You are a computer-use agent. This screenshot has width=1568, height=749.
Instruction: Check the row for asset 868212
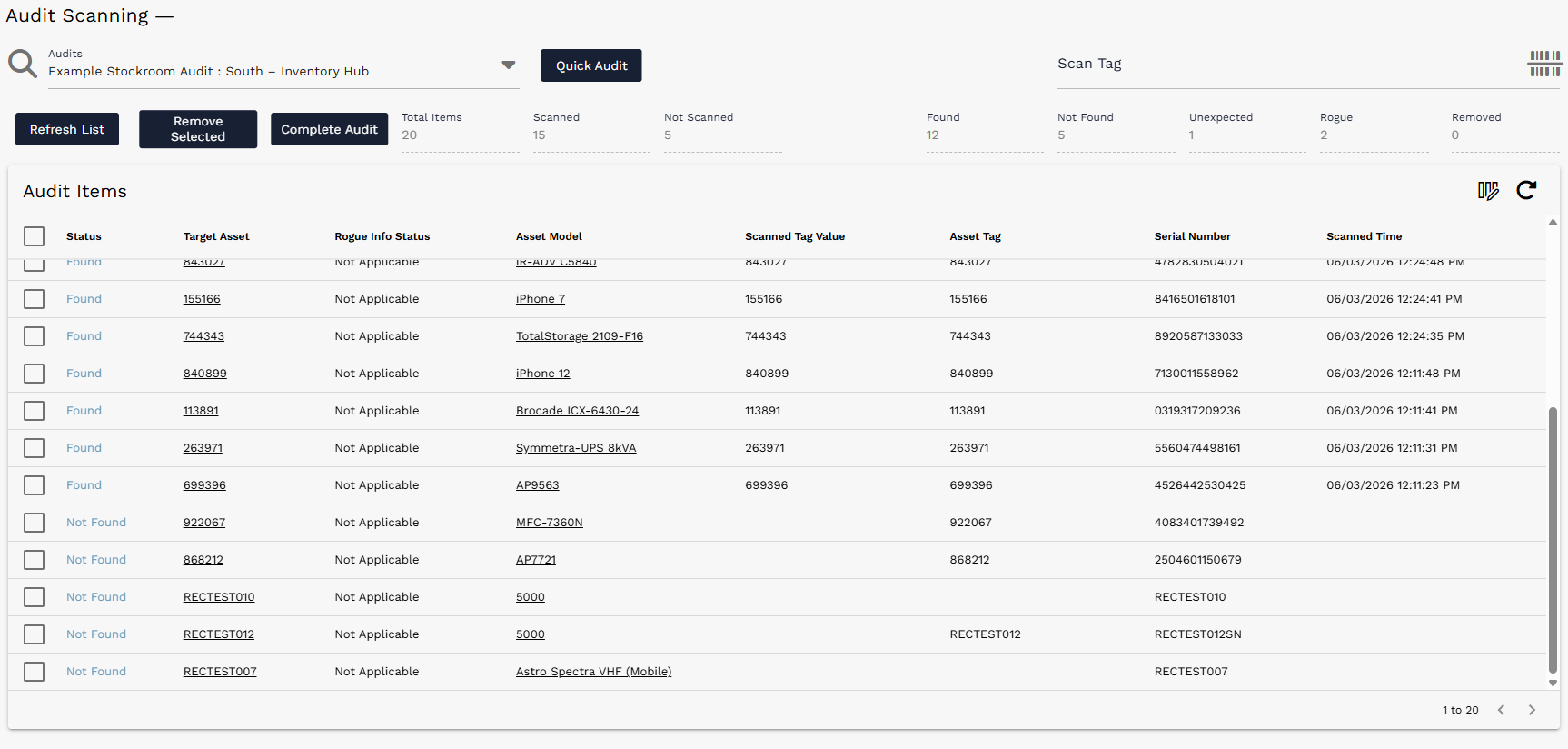coord(35,560)
